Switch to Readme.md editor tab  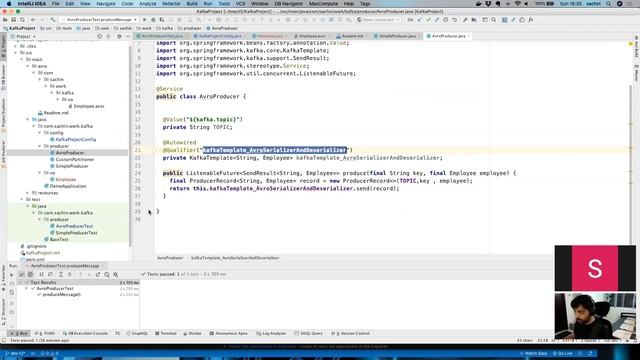click(x=352, y=36)
